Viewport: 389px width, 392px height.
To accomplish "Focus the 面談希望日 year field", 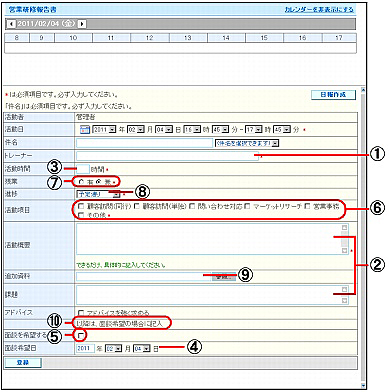I will 86,349.
